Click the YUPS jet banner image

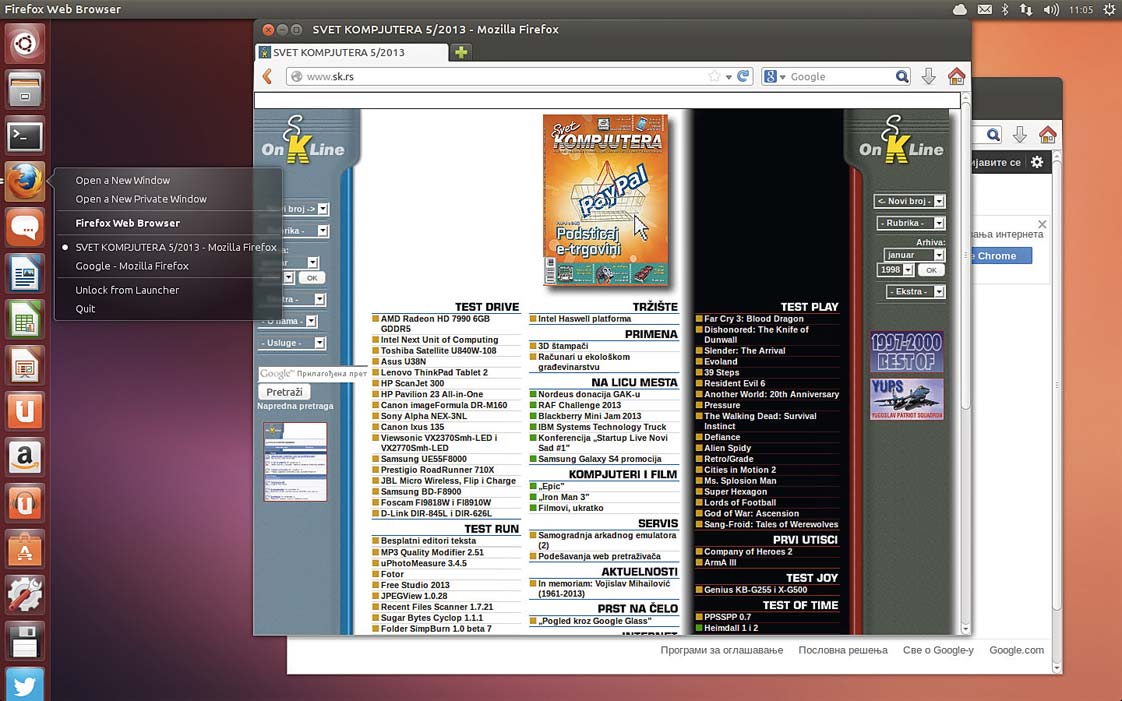click(x=907, y=398)
